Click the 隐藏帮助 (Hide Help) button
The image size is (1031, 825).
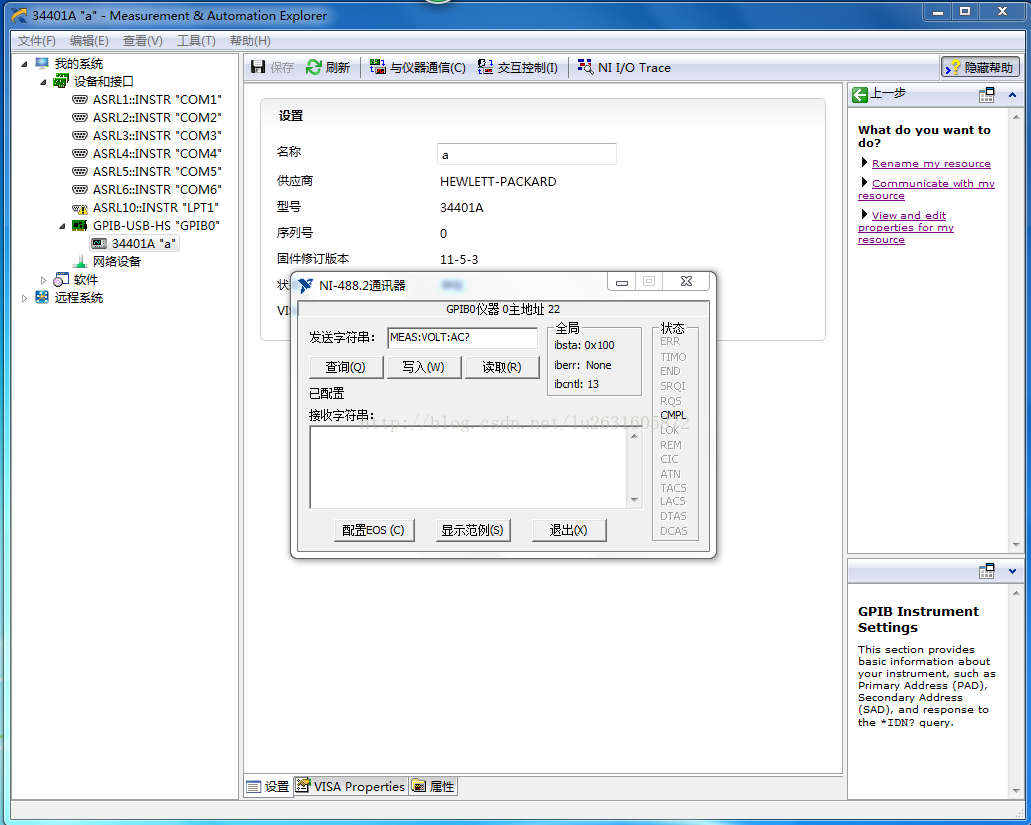coord(980,67)
